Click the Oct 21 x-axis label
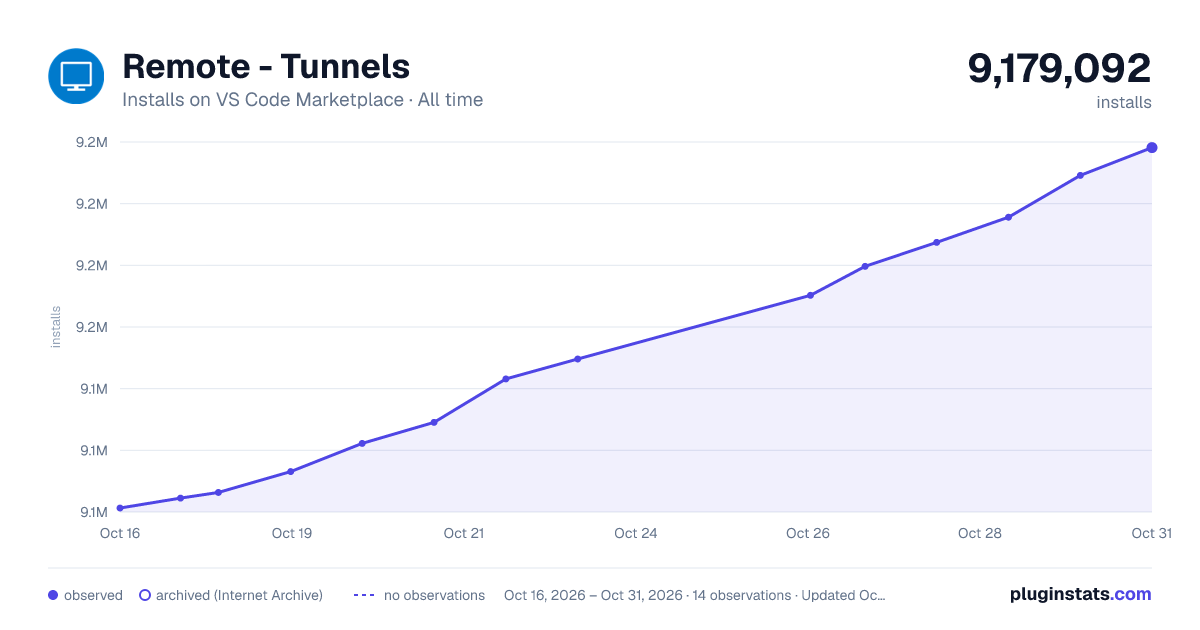 464,533
